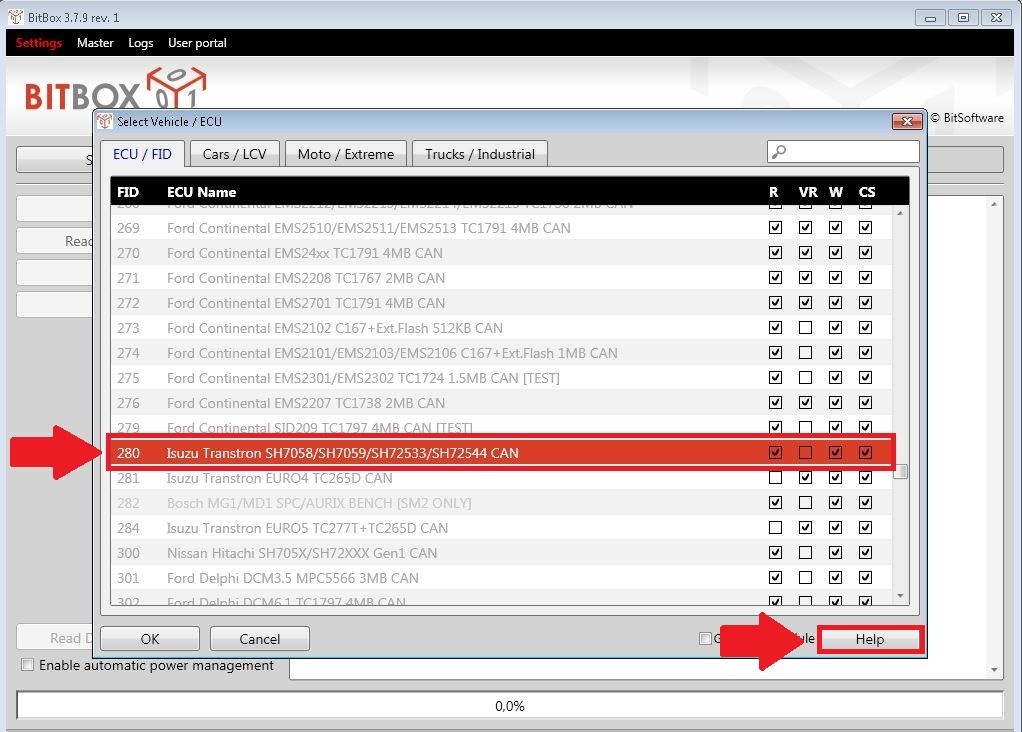Screen dimensions: 1022x732
Task: Open the Settings menu
Action: click(38, 43)
